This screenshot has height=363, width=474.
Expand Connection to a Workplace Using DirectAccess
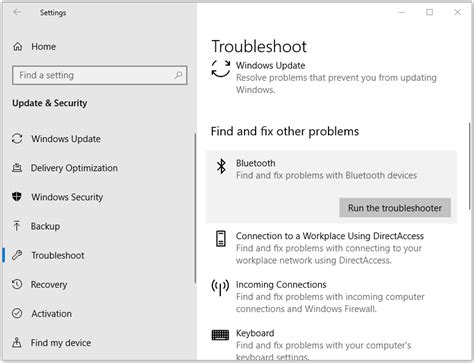(331, 248)
